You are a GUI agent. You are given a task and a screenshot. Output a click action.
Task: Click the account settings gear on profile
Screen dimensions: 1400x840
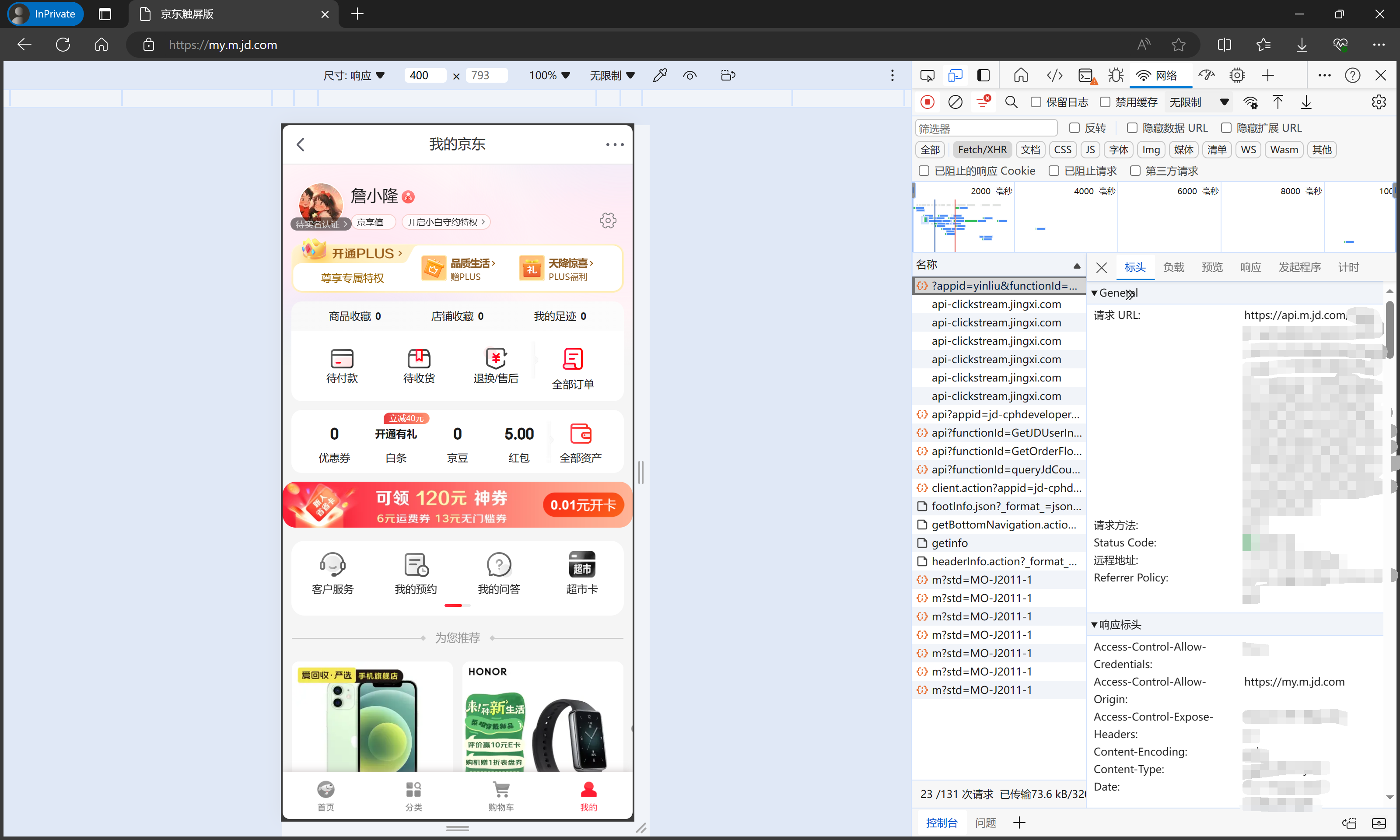pos(608,221)
